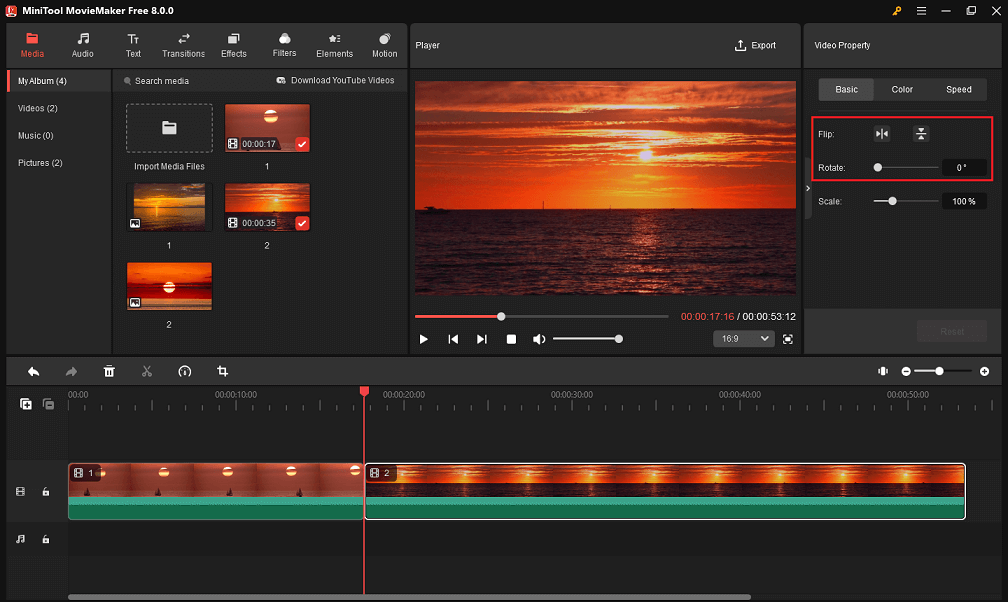Delete selected clip with trash icon
Image resolution: width=1008 pixels, height=602 pixels.
pyautogui.click(x=109, y=371)
